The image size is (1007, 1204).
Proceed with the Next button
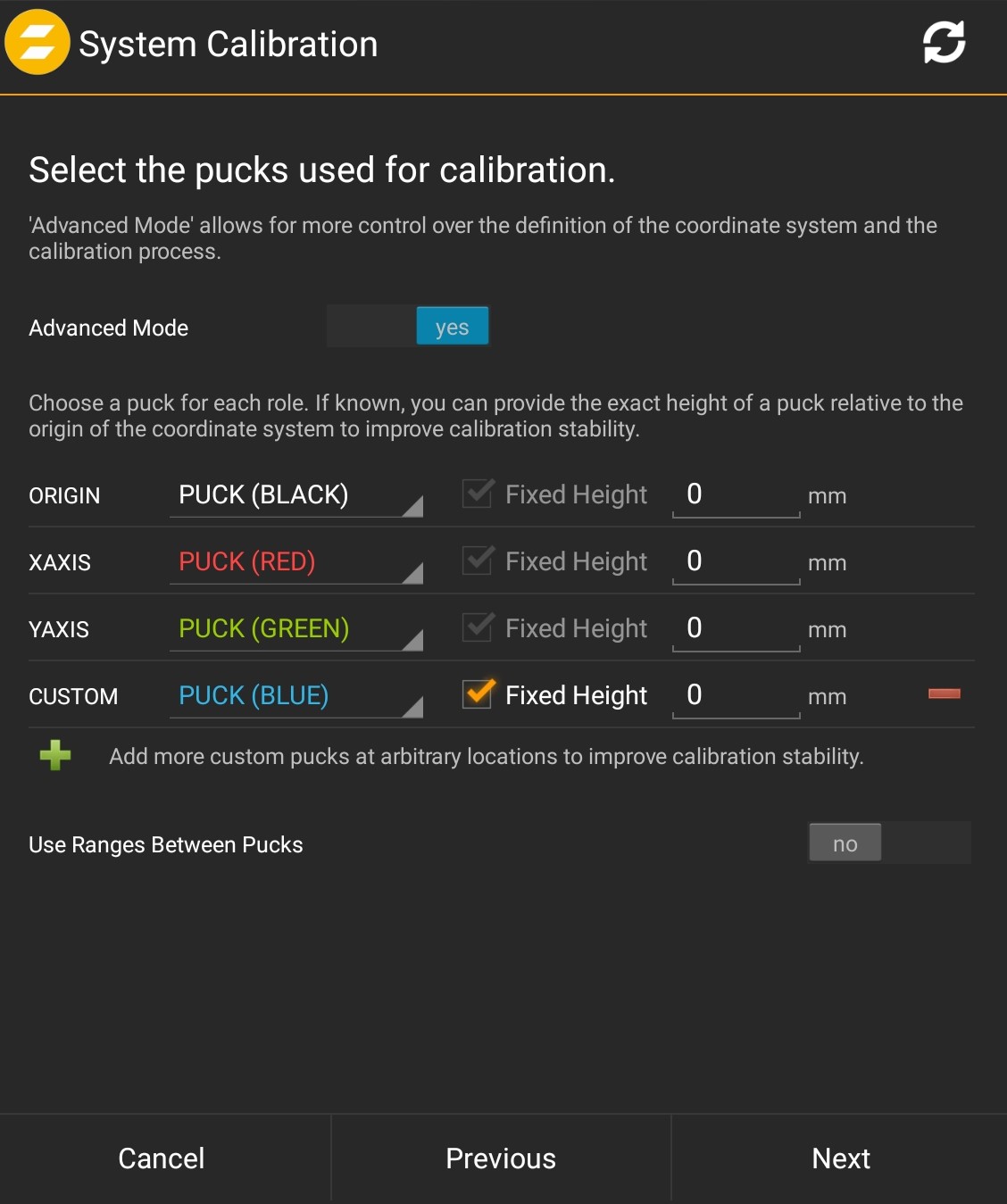(x=840, y=1158)
